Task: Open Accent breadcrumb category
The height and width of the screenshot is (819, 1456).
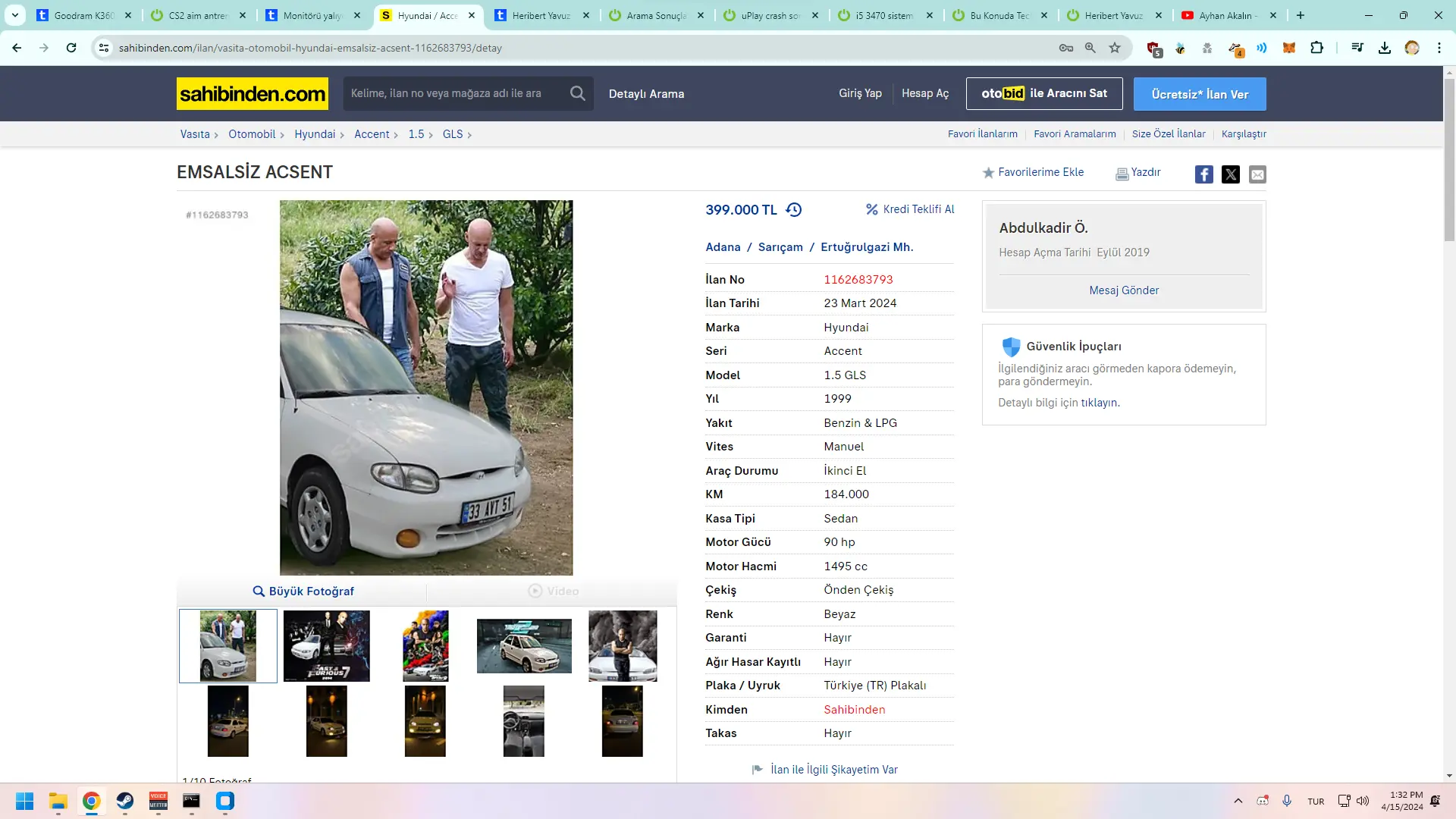Action: pyautogui.click(x=372, y=134)
